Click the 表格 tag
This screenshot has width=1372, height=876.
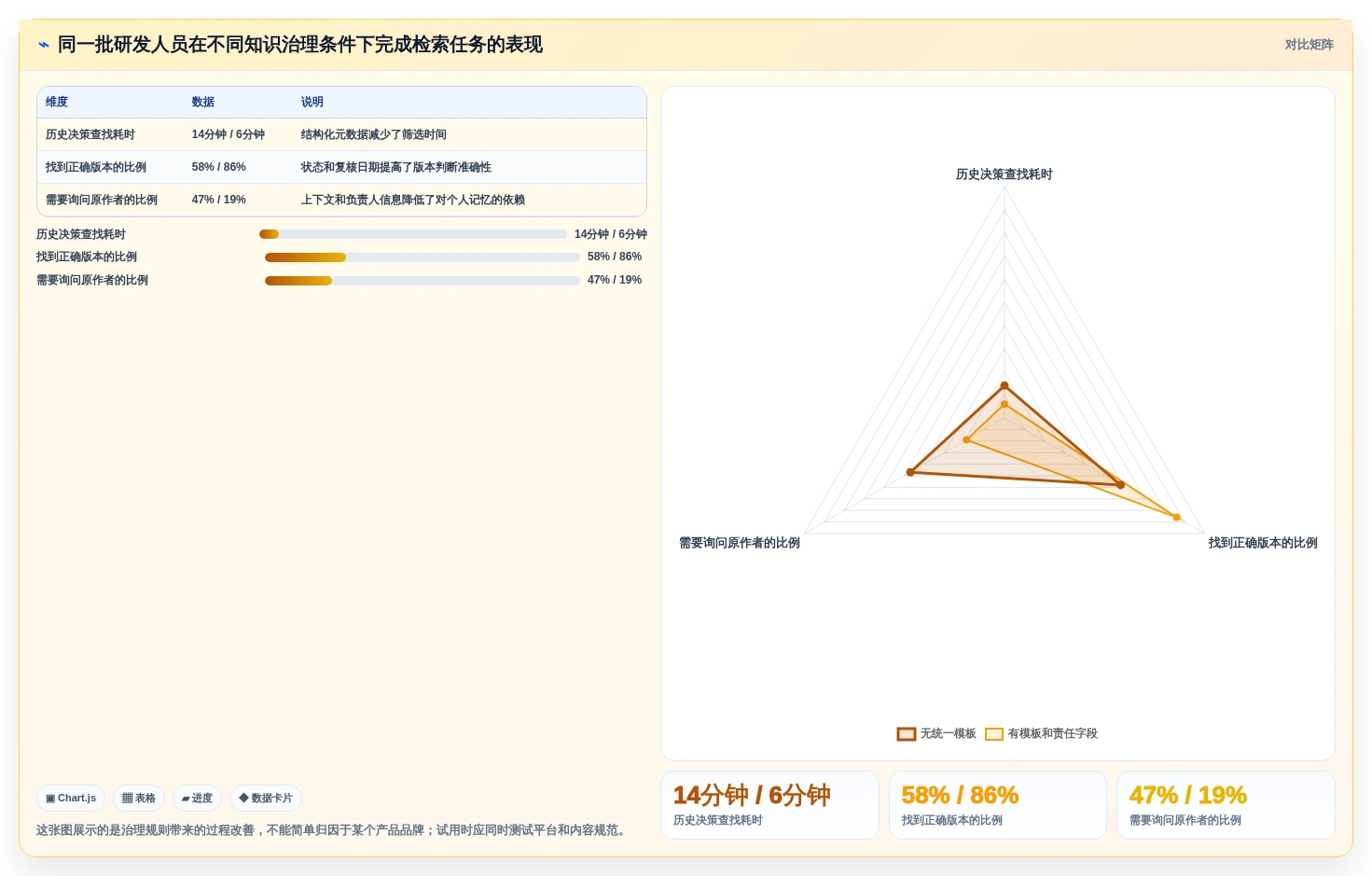[139, 799]
